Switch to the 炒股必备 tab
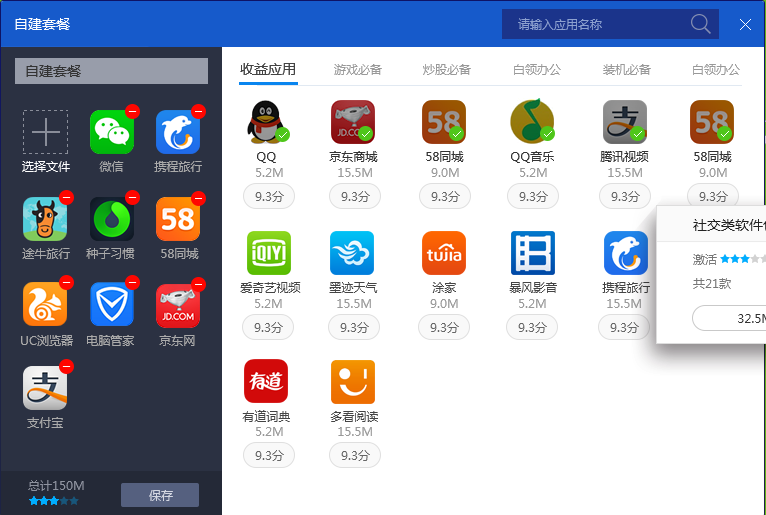 tap(447, 69)
